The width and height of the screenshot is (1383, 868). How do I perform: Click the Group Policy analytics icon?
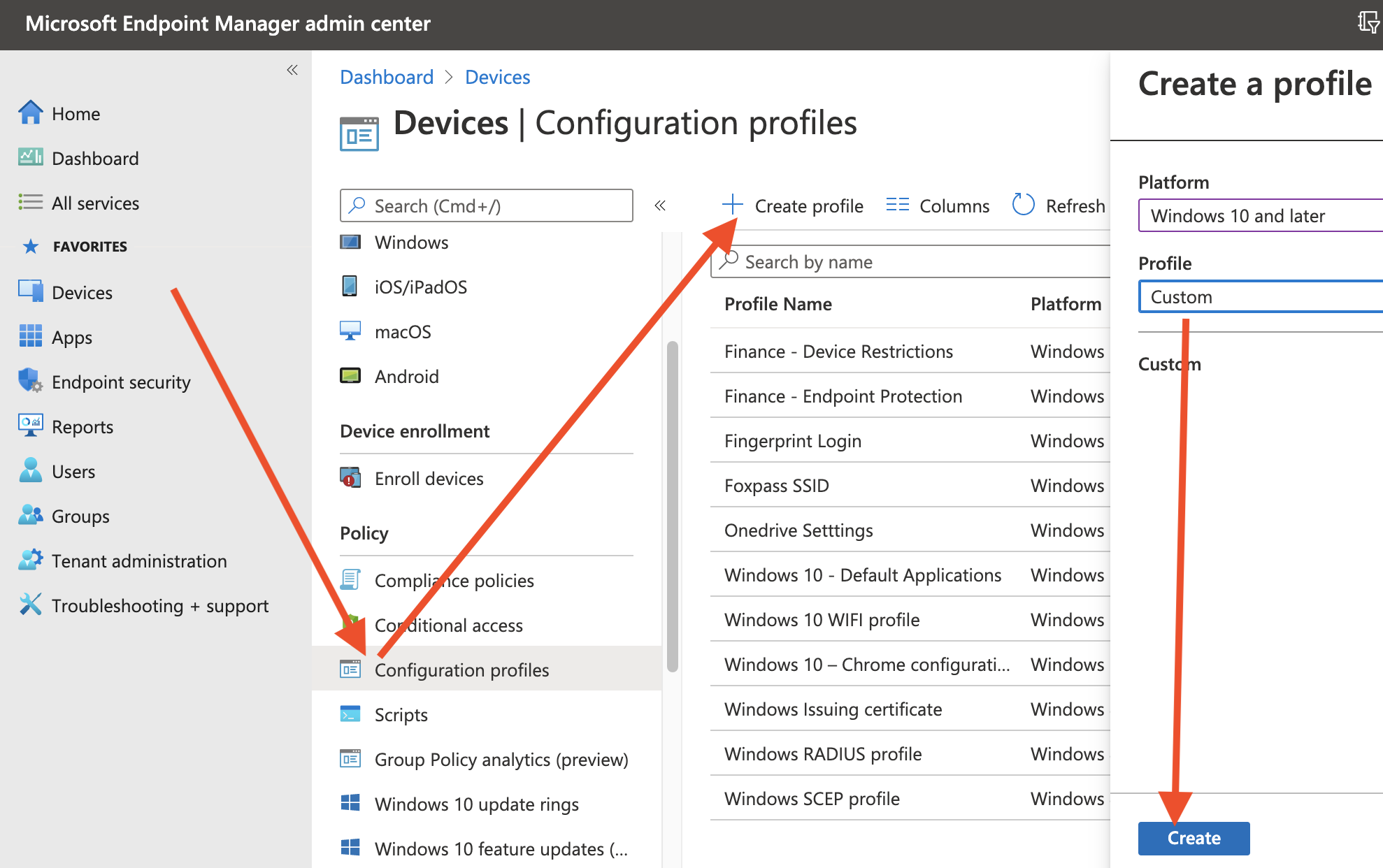pyautogui.click(x=350, y=758)
